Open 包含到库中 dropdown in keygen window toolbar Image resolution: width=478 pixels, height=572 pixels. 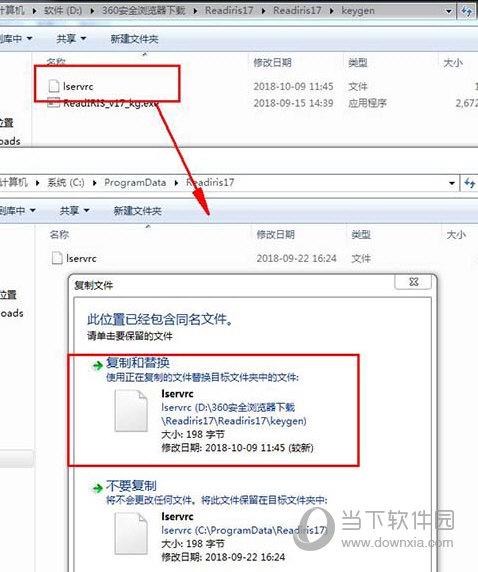(15, 38)
